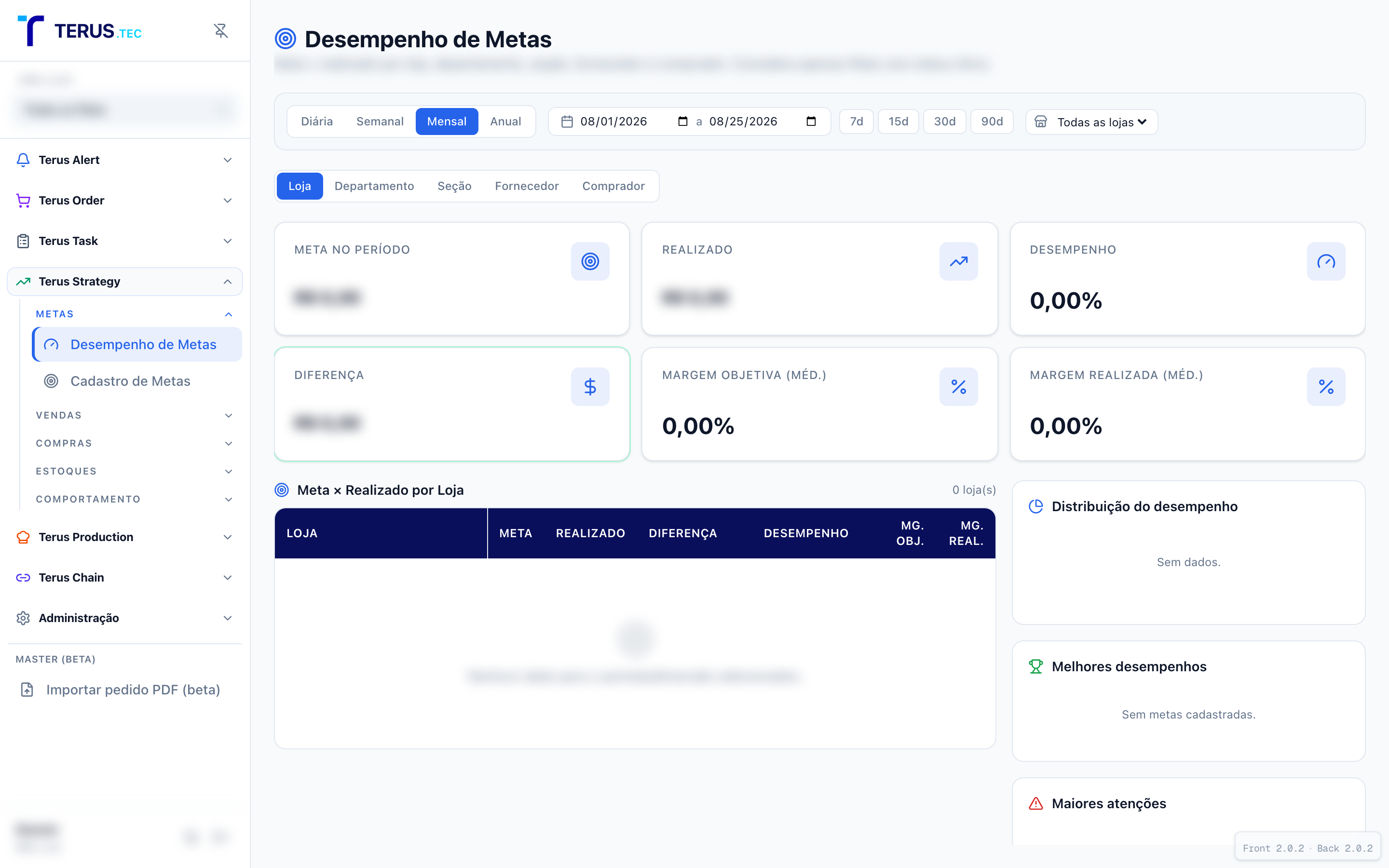The height and width of the screenshot is (868, 1389).
Task: Click the calendar icon before the start date
Action: pos(567,122)
